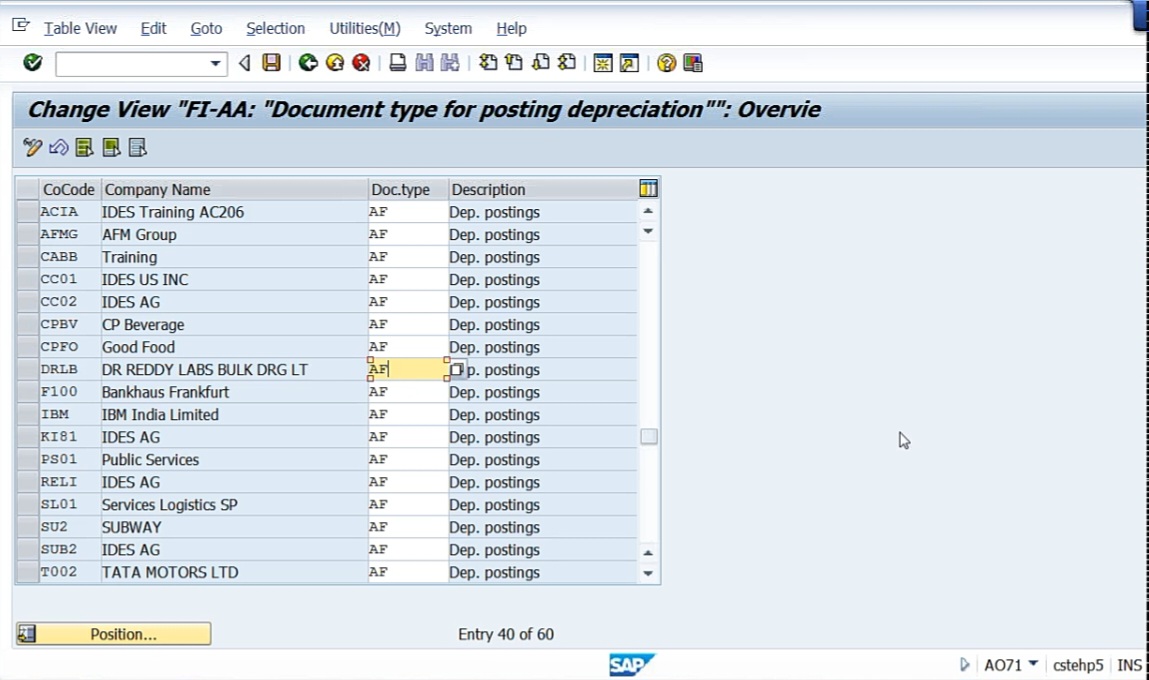Open the Selection menu
Viewport: 1149px width, 680px height.
click(276, 29)
